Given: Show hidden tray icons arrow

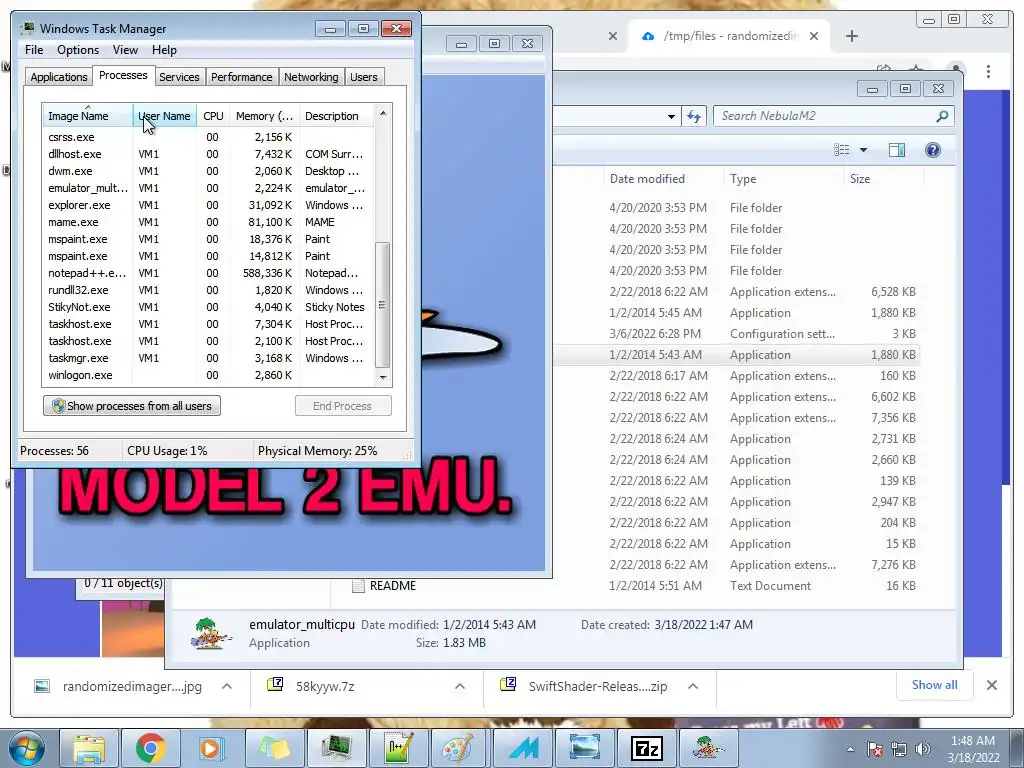Looking at the screenshot, I should click(850, 750).
